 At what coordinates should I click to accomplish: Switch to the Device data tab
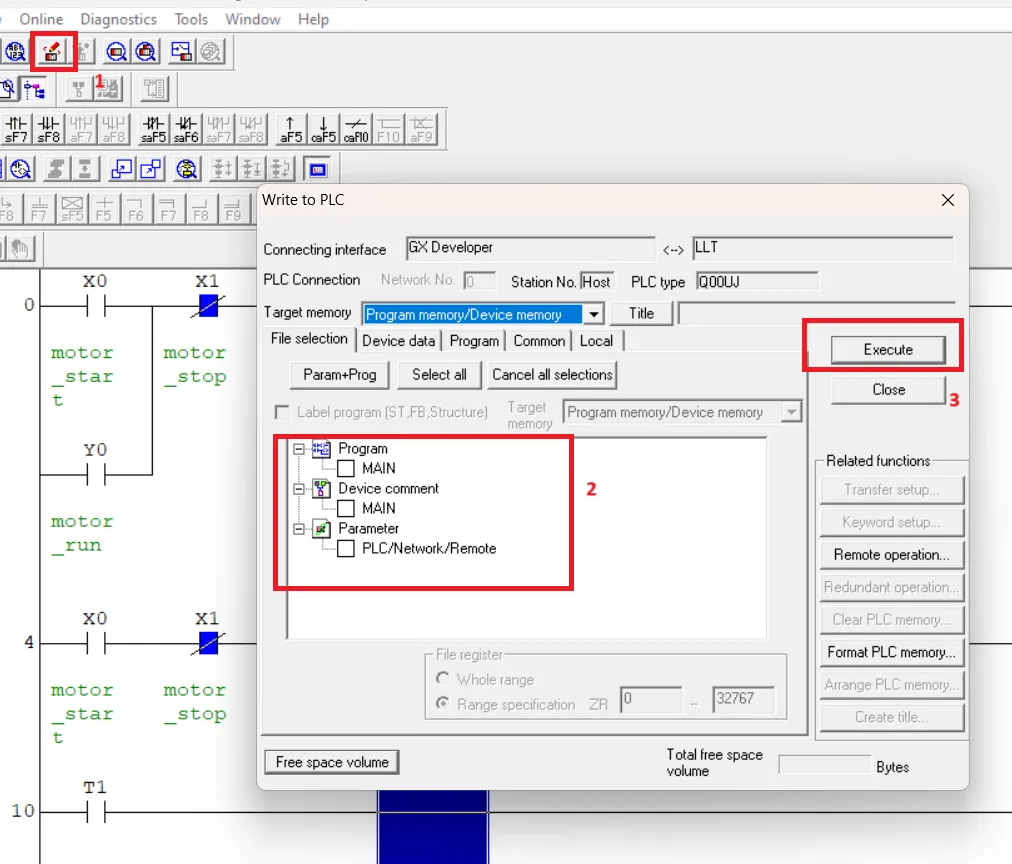tap(399, 340)
